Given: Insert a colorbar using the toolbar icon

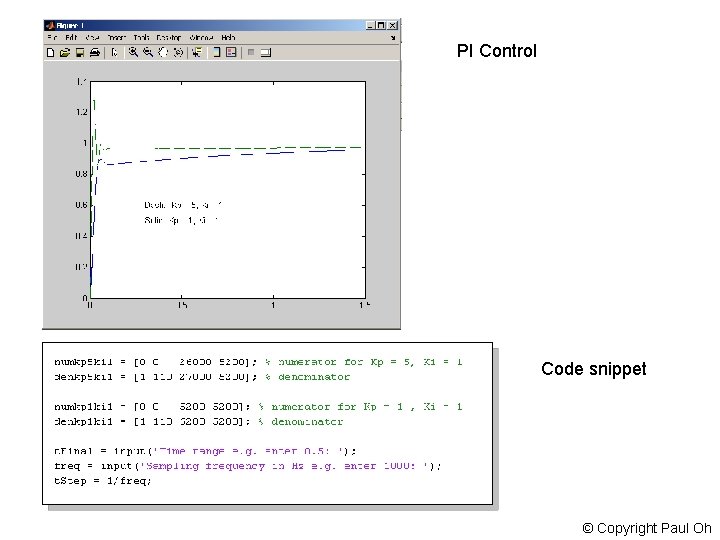Looking at the screenshot, I should click(x=216, y=52).
